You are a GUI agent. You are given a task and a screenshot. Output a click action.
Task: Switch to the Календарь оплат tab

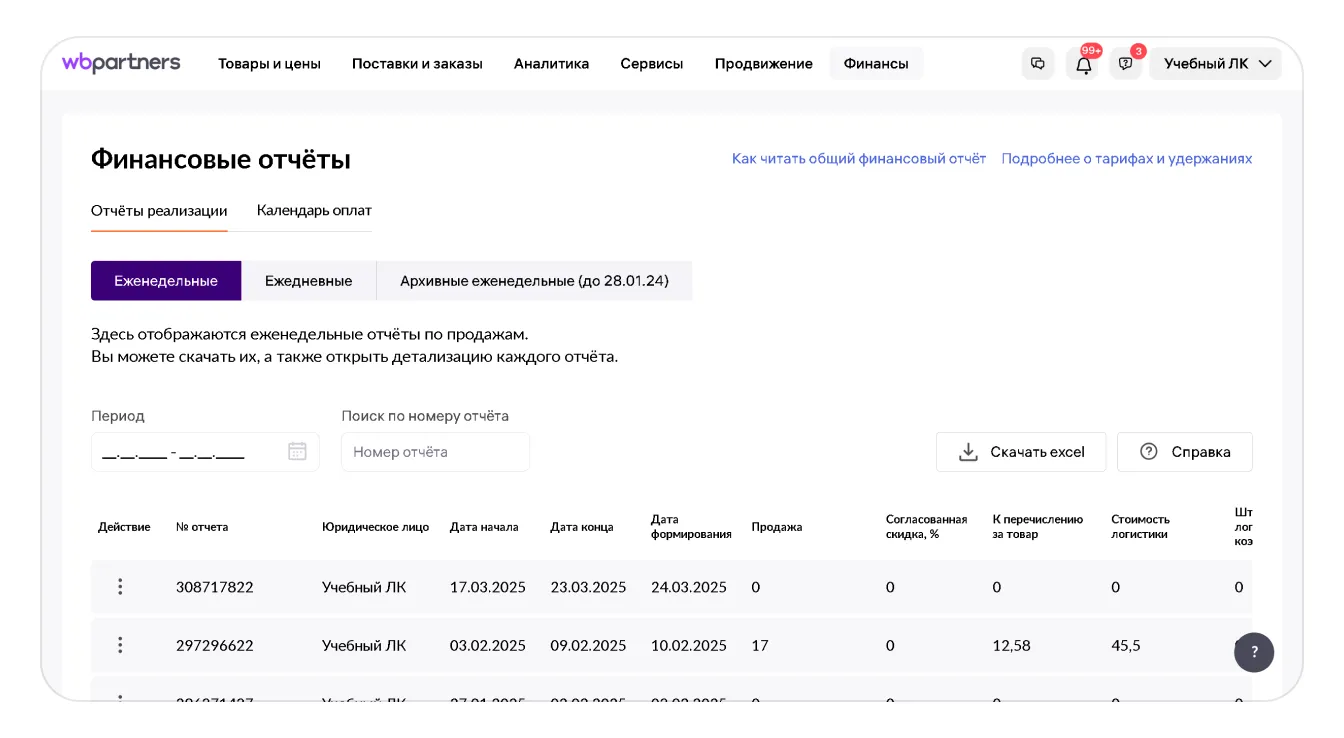pyautogui.click(x=314, y=211)
